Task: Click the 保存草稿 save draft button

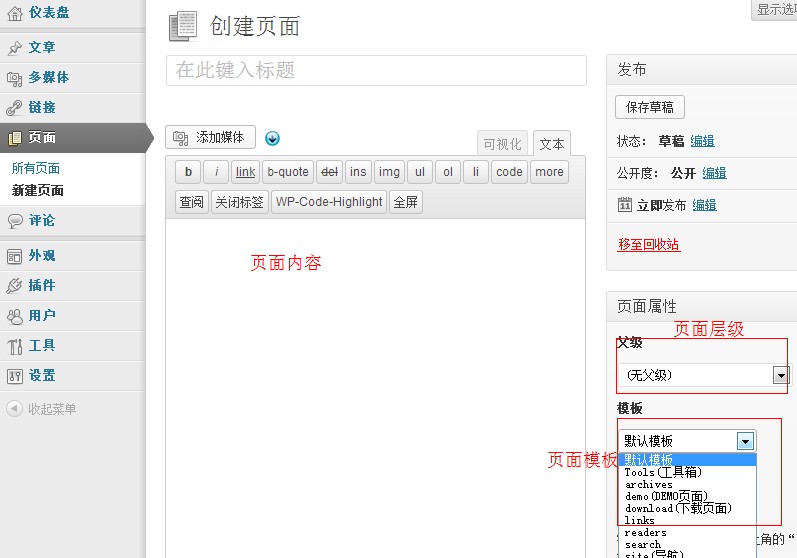Action: pyautogui.click(x=649, y=107)
